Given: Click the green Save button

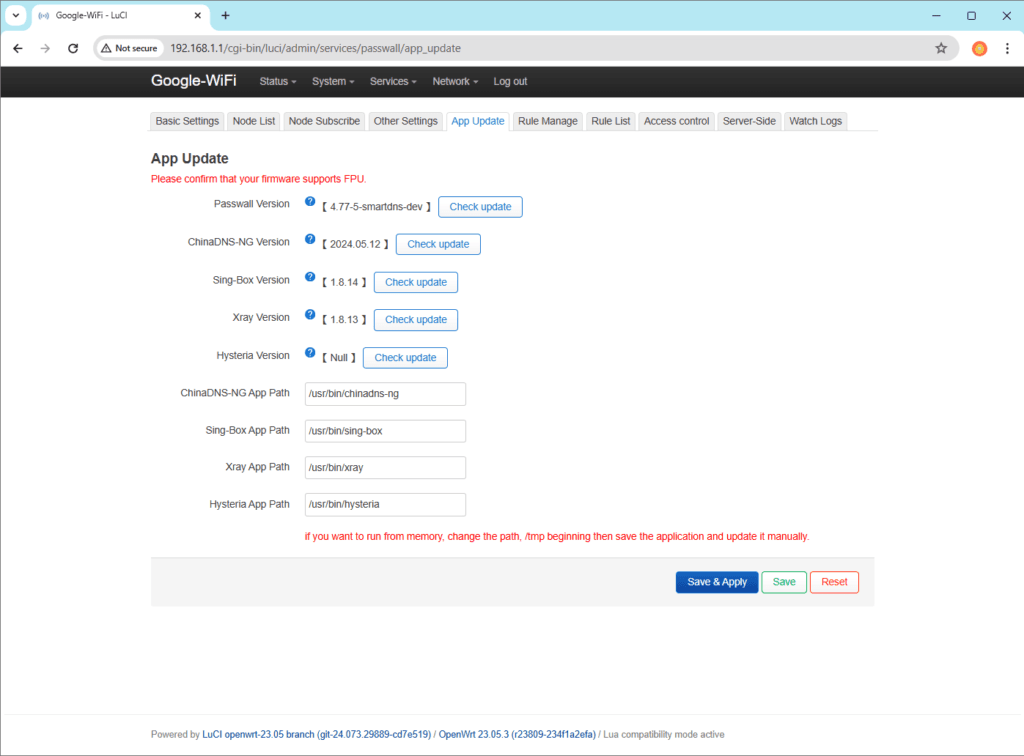Looking at the screenshot, I should pyautogui.click(x=784, y=582).
